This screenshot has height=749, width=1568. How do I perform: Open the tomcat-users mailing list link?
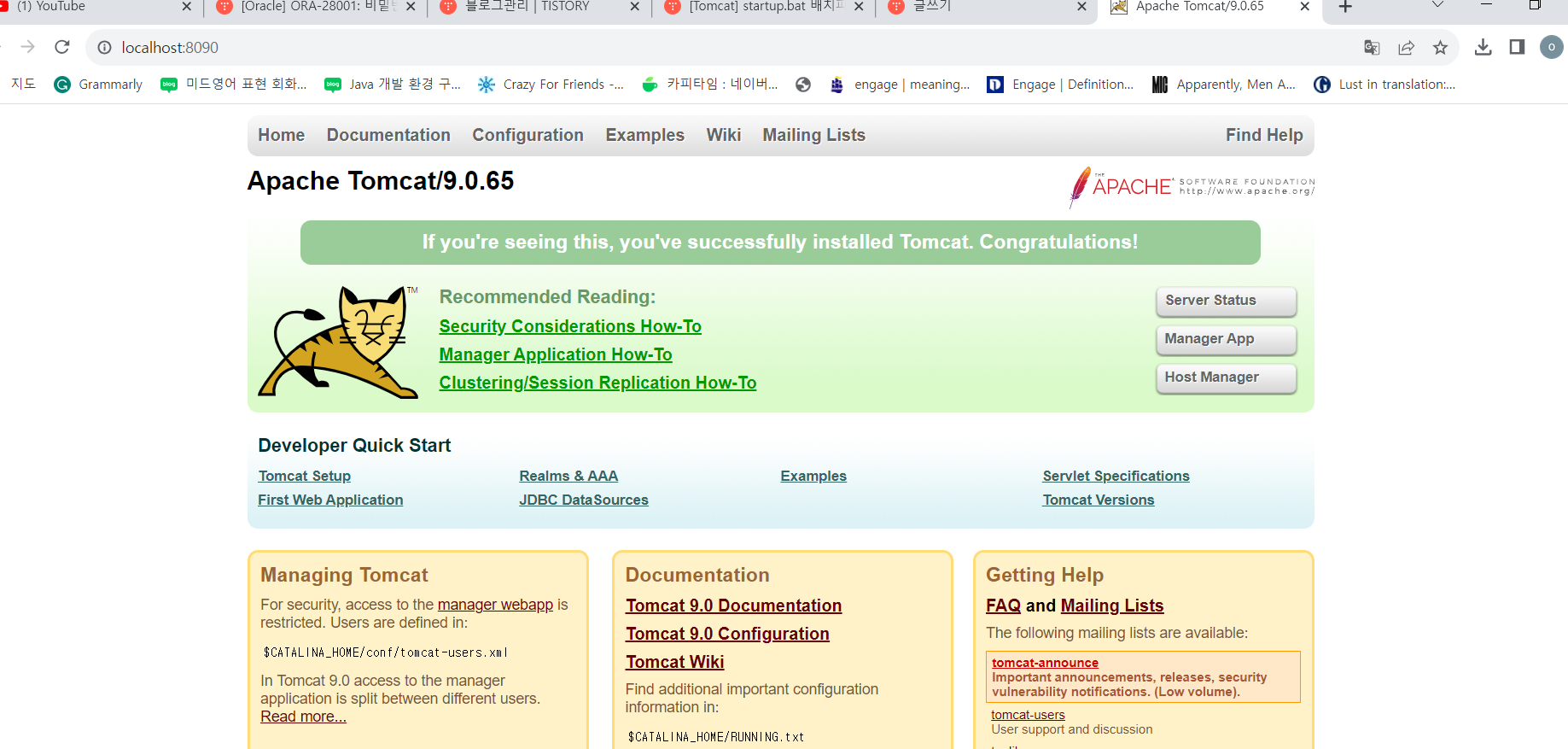pyautogui.click(x=1028, y=715)
